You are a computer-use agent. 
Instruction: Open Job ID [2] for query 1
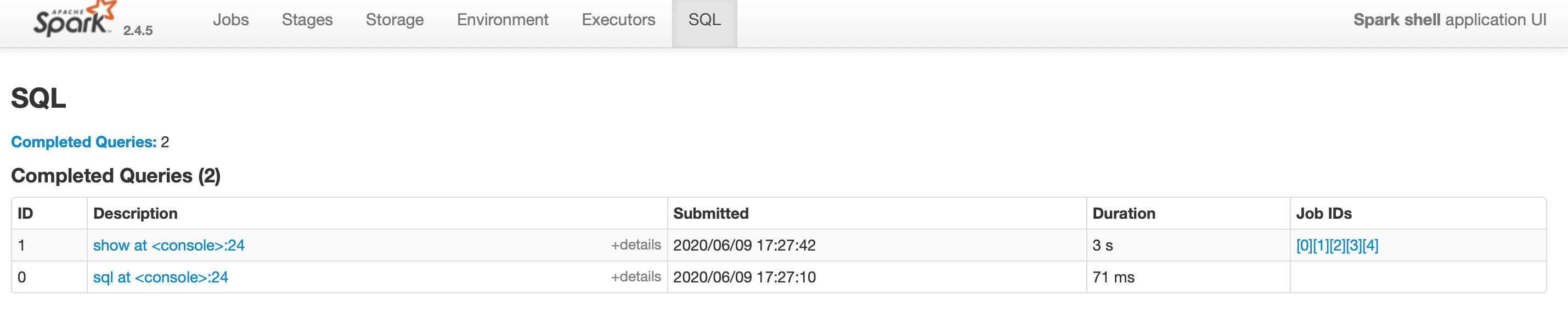[x=1338, y=245]
